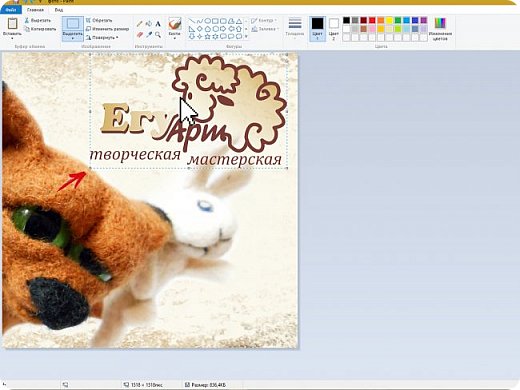
Task: Pick the yellow palette swatch
Action: click(x=389, y=21)
